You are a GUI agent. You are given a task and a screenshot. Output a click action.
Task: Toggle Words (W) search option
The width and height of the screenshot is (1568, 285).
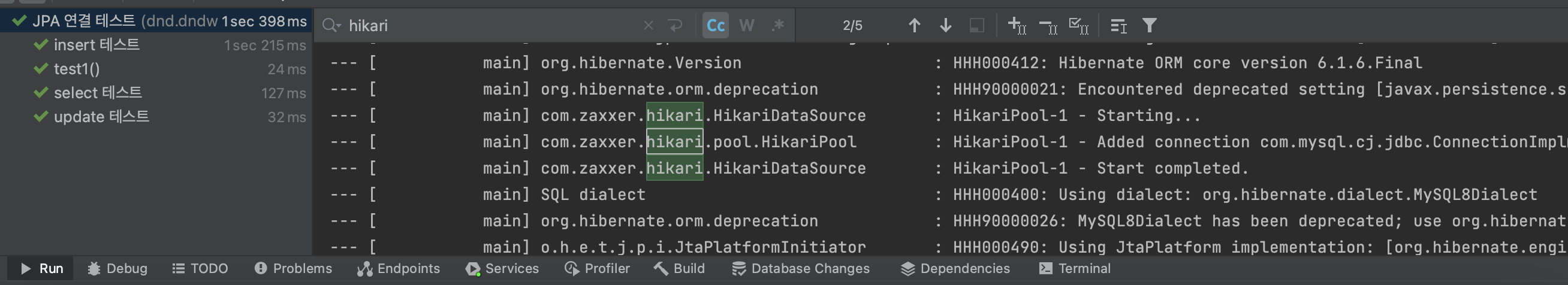tap(747, 26)
